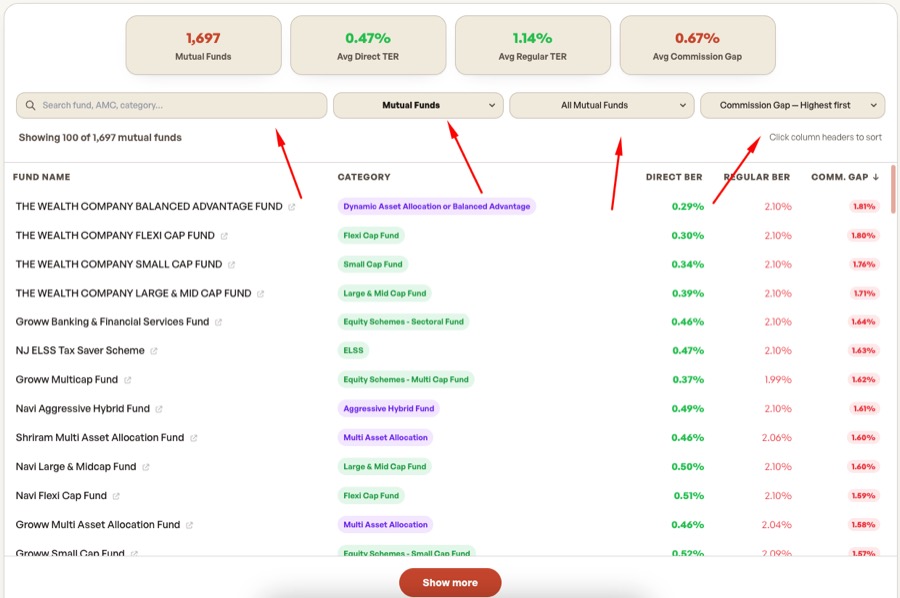Click Small Cap Fund tag of Wealth Company row

[x=373, y=265]
